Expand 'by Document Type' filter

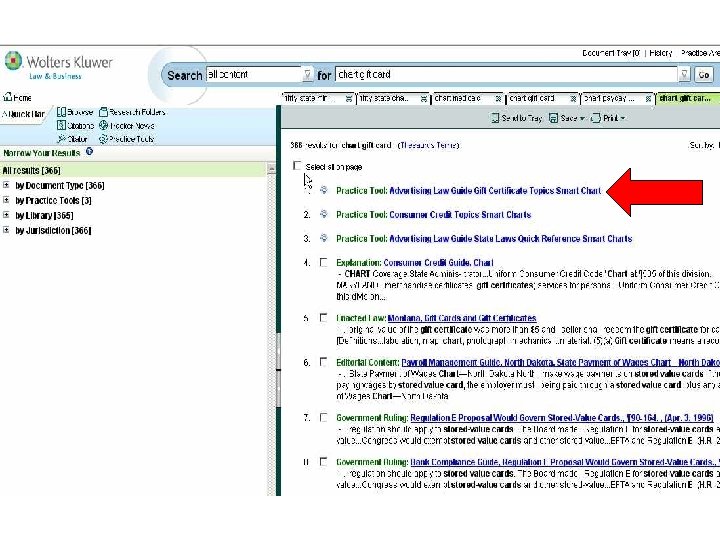click(x=6, y=185)
